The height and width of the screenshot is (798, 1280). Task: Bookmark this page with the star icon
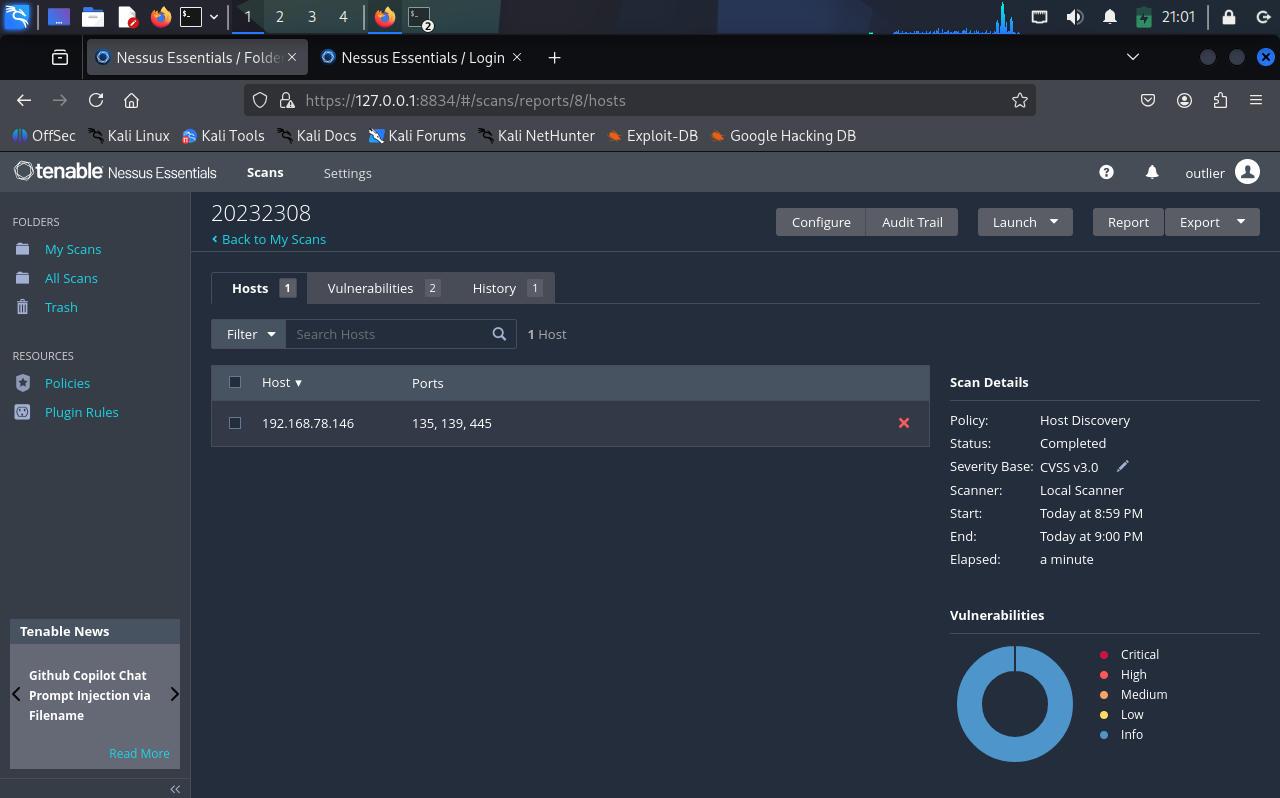[1020, 100]
